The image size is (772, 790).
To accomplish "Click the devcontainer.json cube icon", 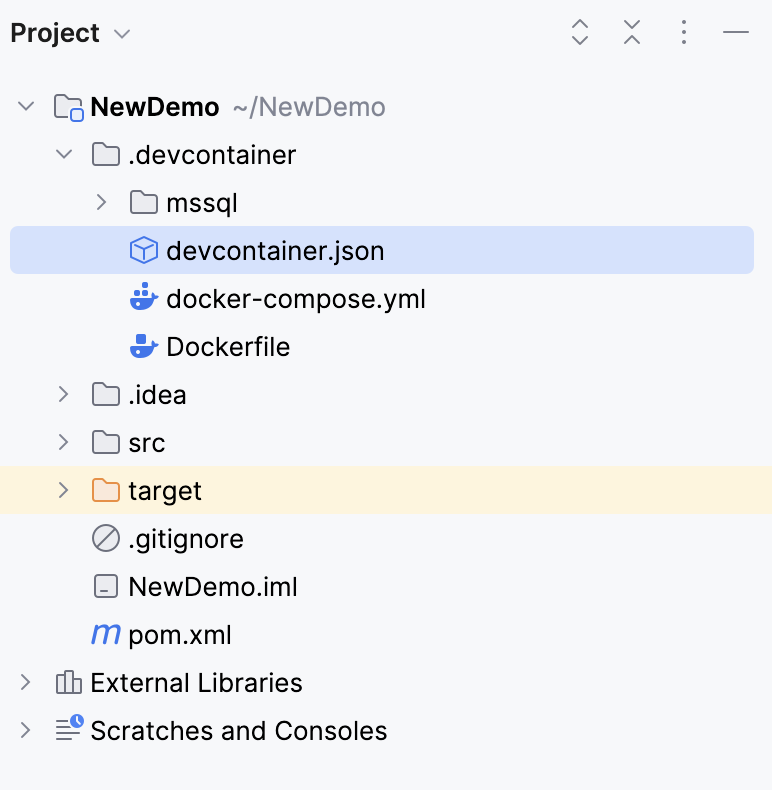I will pos(144,250).
